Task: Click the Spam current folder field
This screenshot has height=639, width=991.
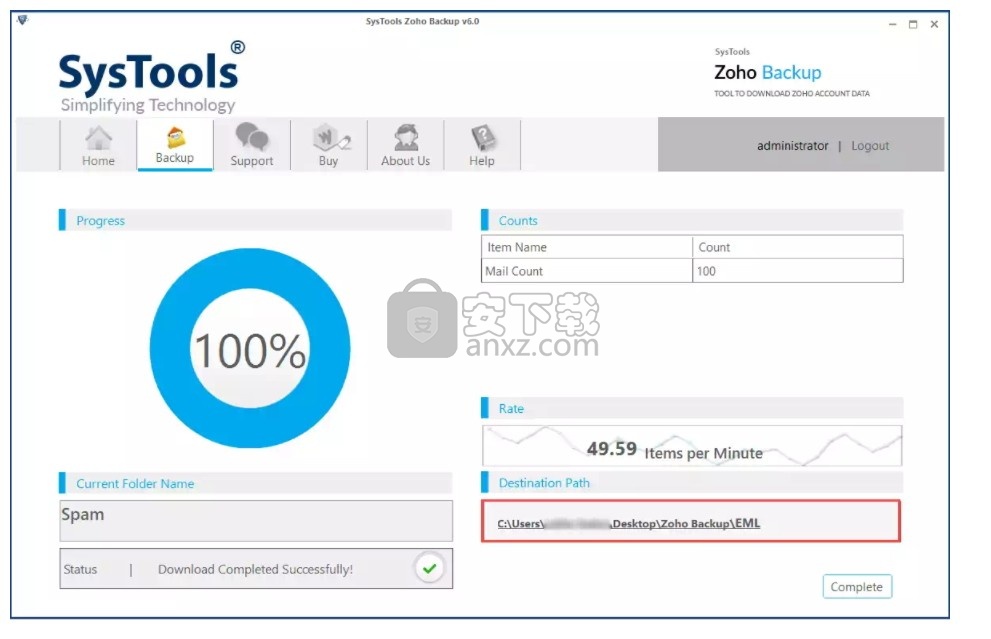Action: (x=256, y=521)
